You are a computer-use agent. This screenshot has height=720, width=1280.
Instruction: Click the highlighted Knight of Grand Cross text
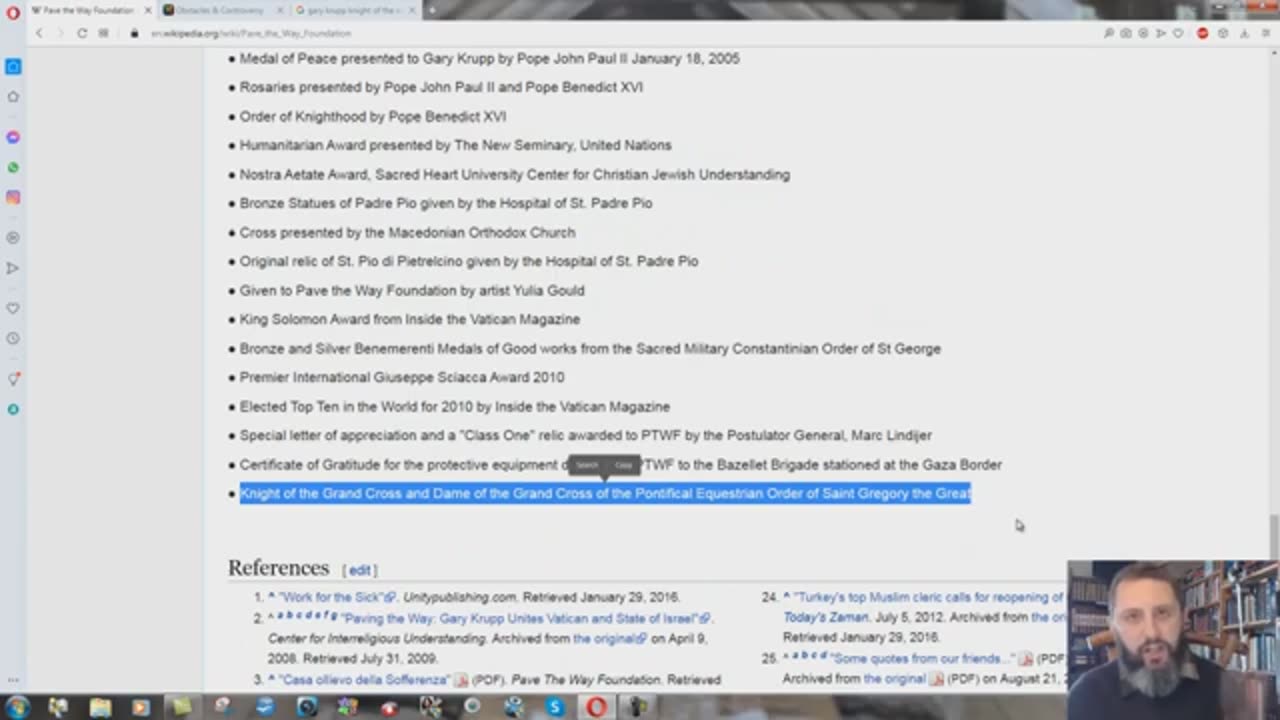[605, 493]
